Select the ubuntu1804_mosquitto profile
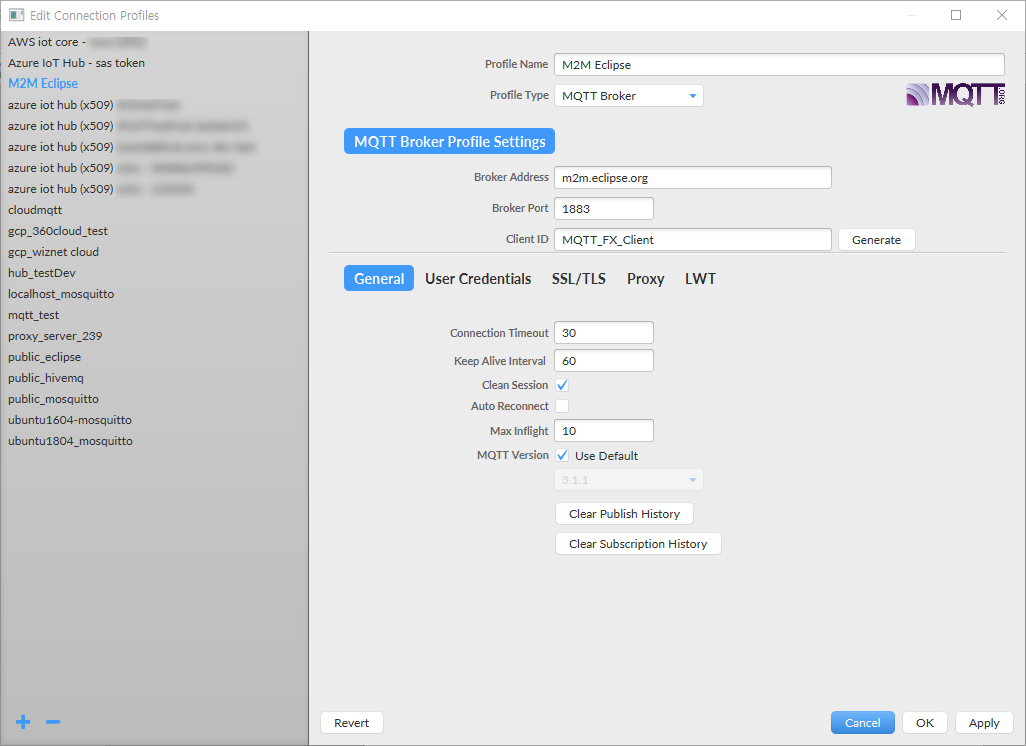Screen dimensions: 1026x746 pos(154,440)
